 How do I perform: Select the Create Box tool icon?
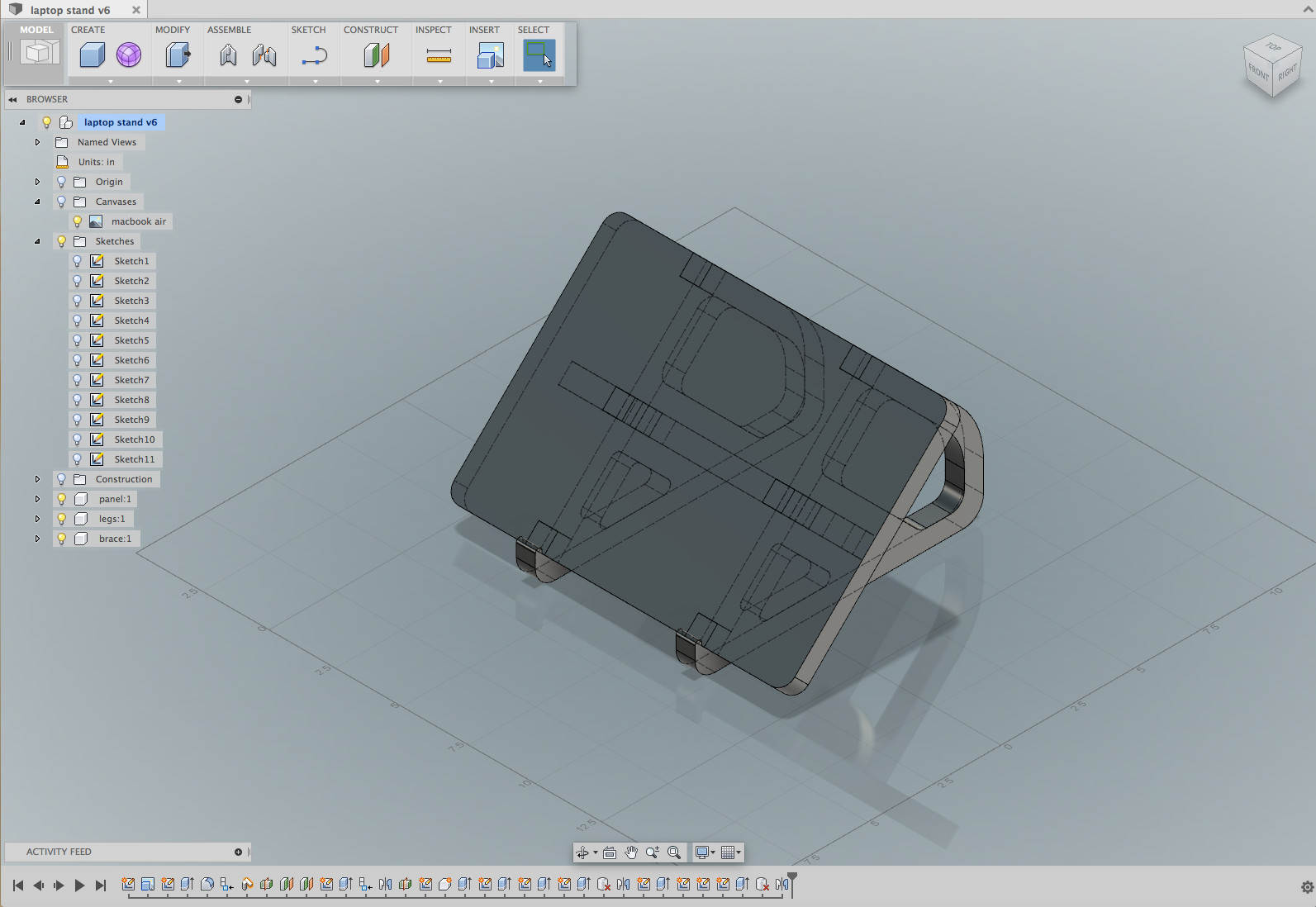(92, 55)
